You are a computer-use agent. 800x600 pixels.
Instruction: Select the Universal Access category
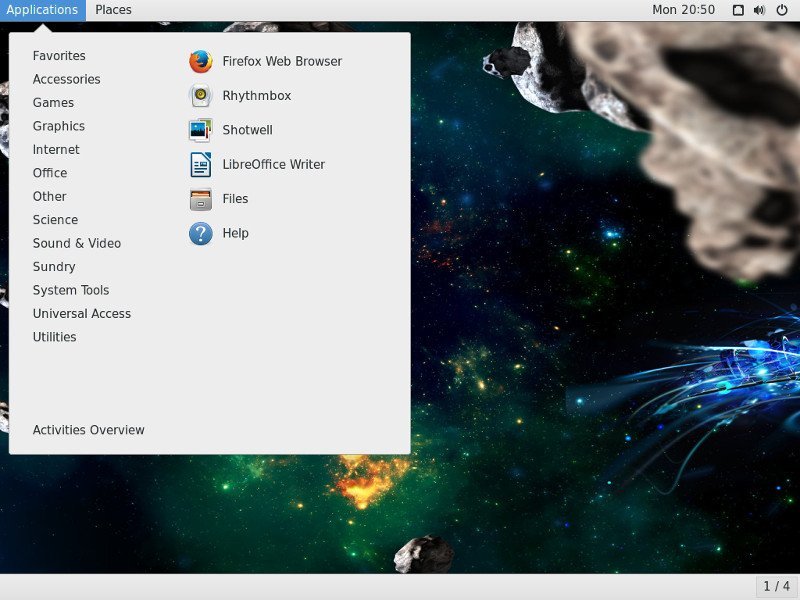point(82,314)
